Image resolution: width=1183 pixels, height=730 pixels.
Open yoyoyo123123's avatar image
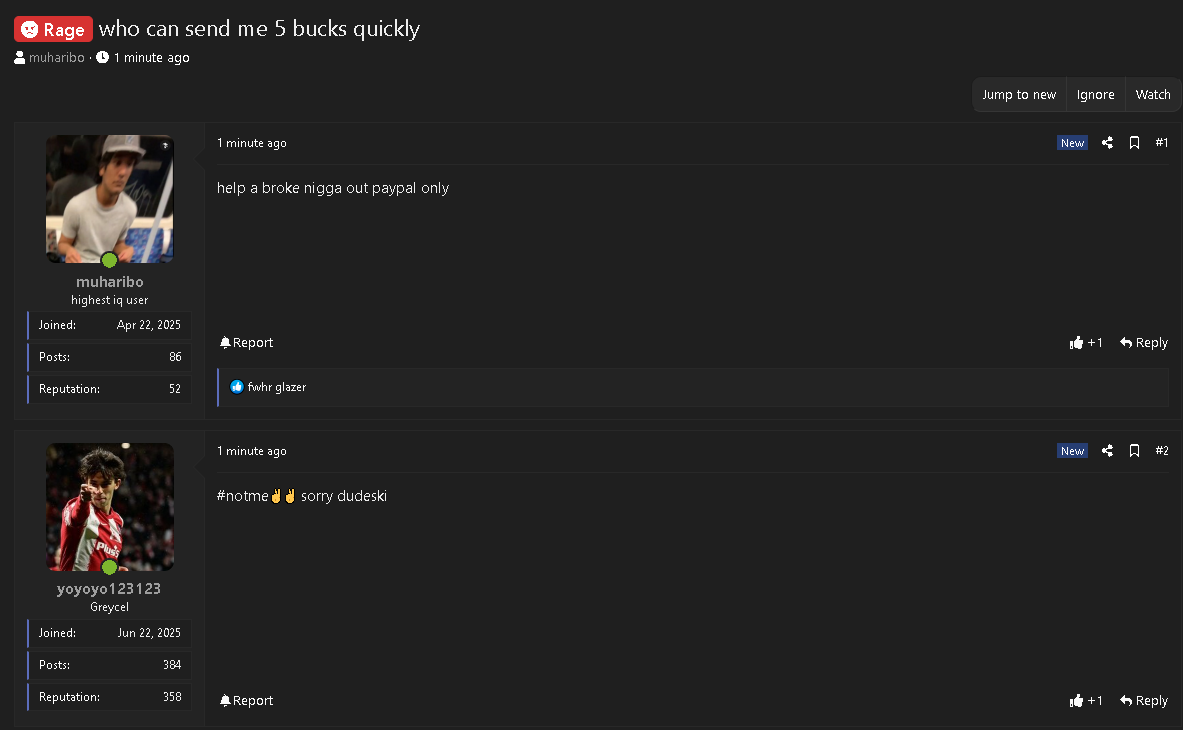(x=110, y=507)
